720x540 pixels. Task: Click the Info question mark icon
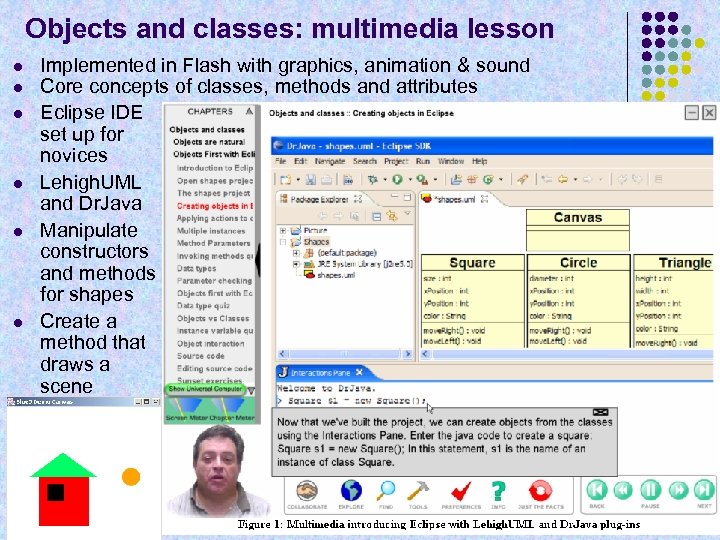(498, 491)
